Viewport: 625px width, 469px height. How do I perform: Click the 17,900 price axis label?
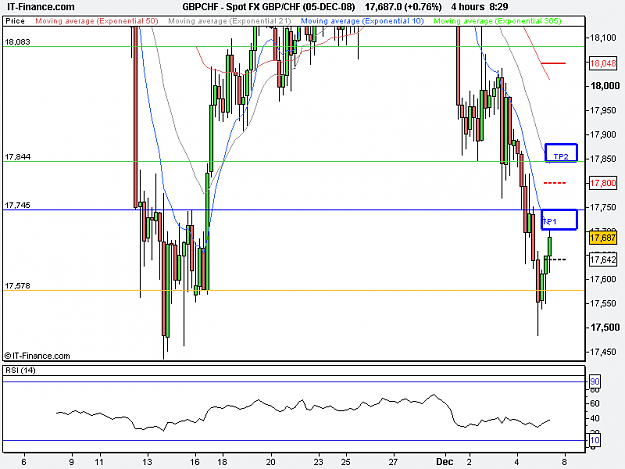pos(603,134)
